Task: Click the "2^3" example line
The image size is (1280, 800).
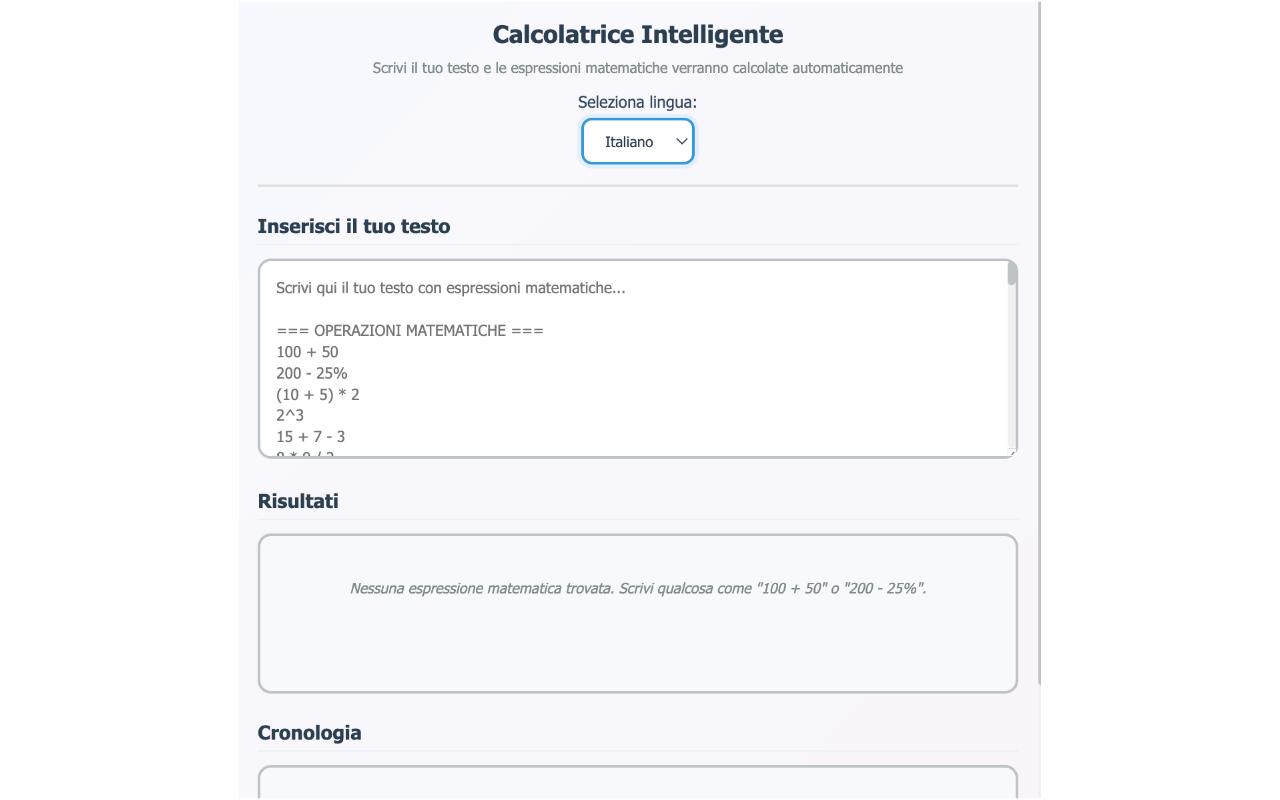Action: coord(290,415)
